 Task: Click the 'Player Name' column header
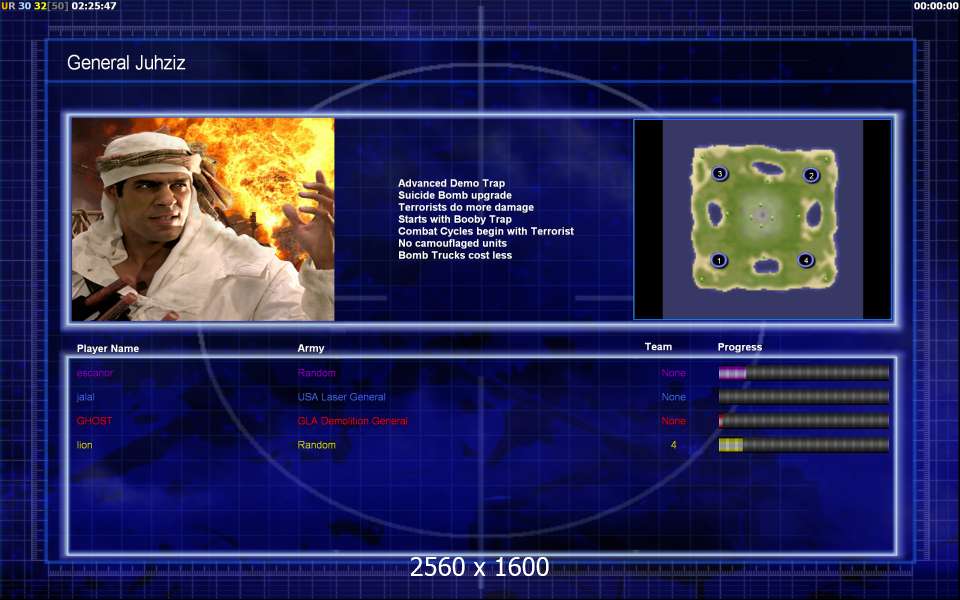pos(108,348)
